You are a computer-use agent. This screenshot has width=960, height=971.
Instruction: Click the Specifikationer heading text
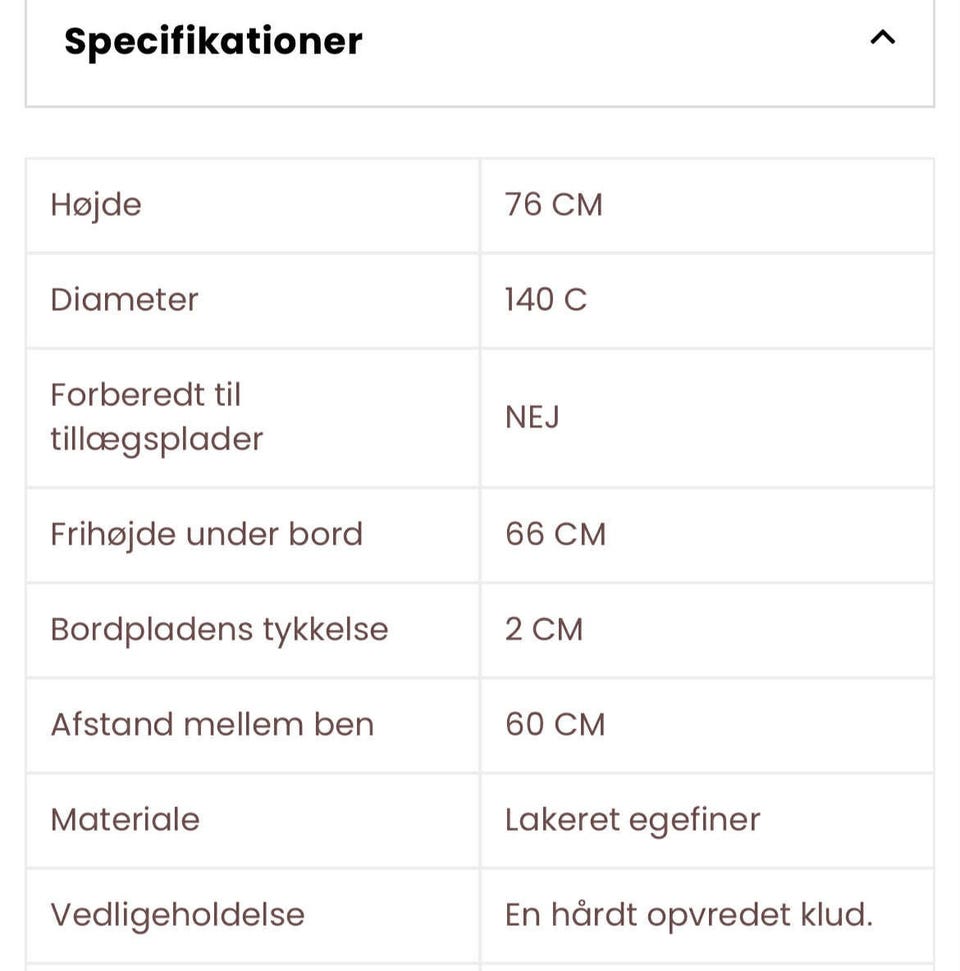pos(213,41)
